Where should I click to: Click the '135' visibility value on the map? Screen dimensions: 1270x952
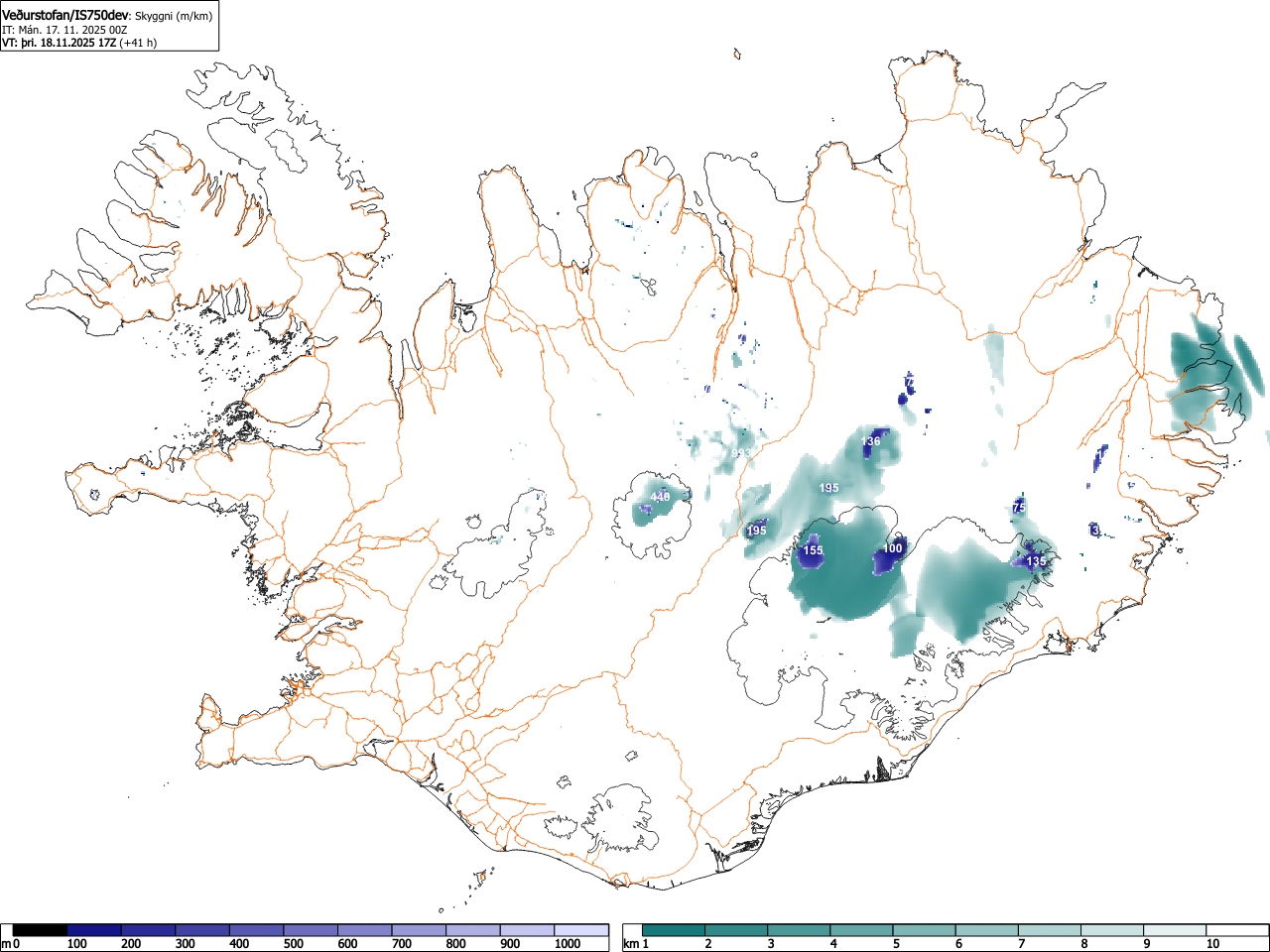[x=1036, y=561]
